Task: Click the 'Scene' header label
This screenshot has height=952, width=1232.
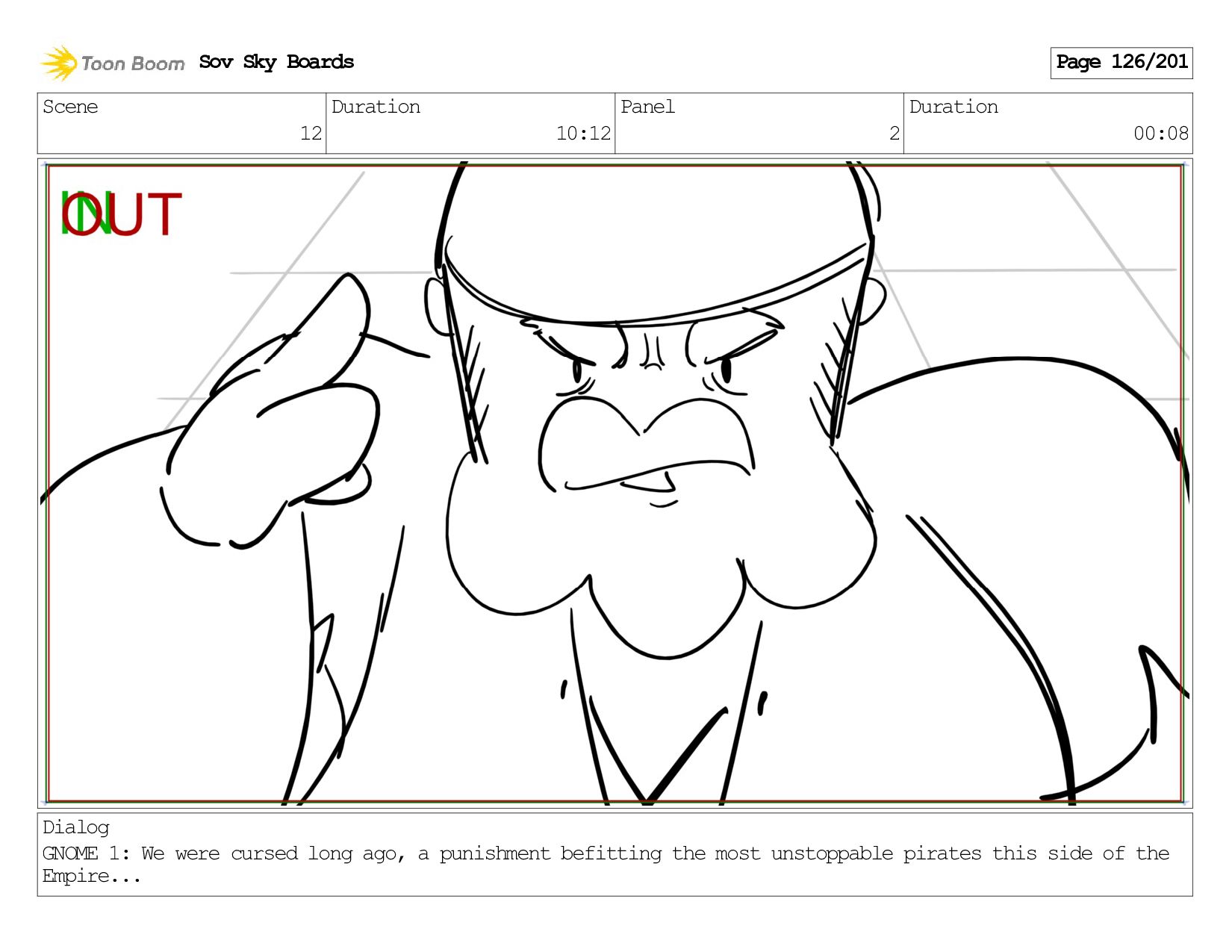Action: (x=70, y=107)
